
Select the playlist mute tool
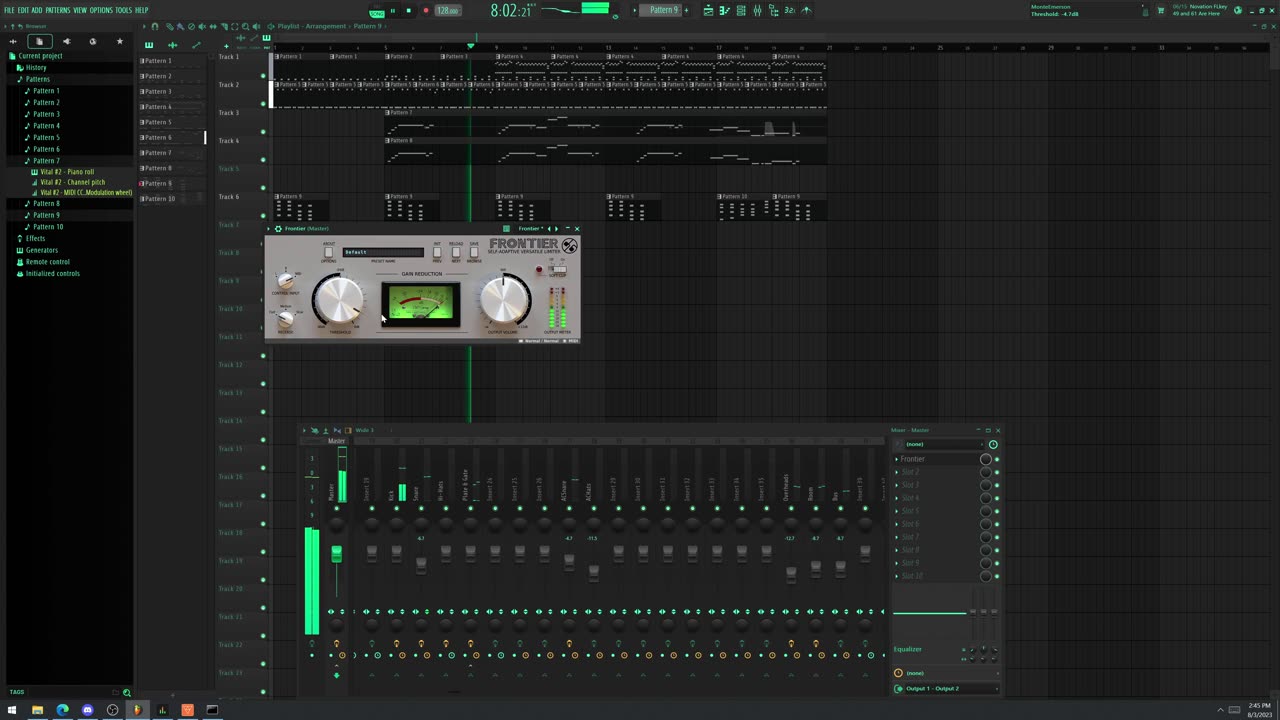point(202,26)
